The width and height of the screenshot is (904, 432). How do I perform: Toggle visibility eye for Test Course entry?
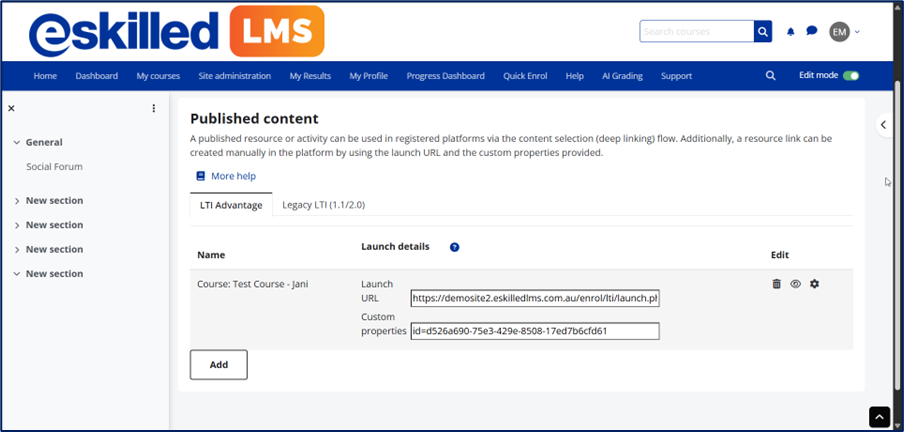tap(796, 284)
